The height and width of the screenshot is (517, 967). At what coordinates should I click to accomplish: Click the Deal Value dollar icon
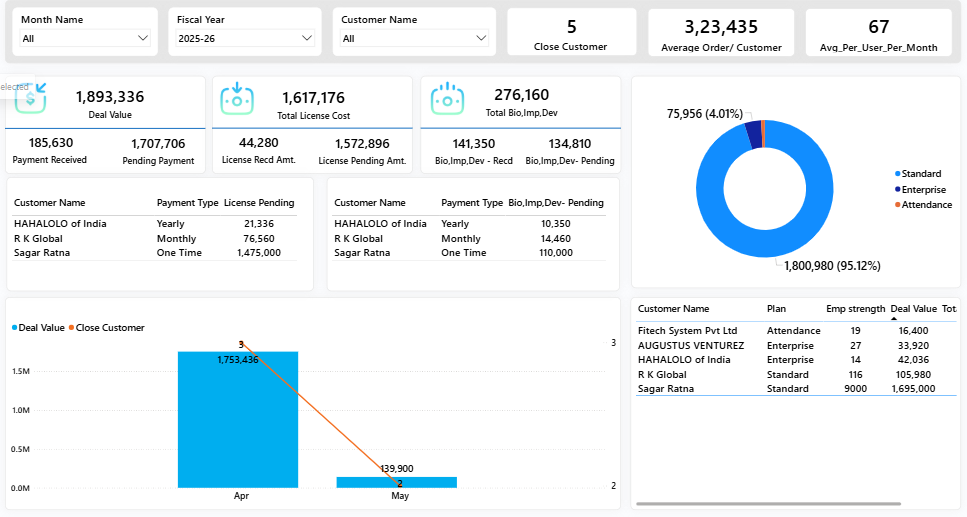click(x=38, y=97)
